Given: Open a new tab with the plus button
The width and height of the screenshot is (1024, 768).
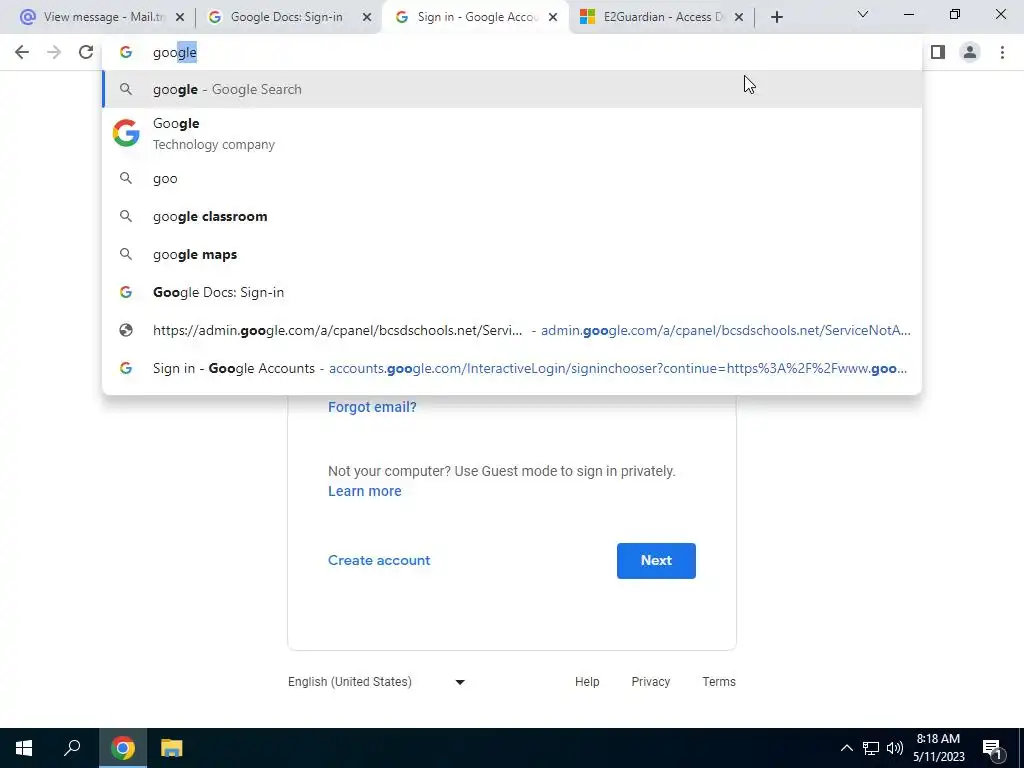Looking at the screenshot, I should [x=776, y=17].
